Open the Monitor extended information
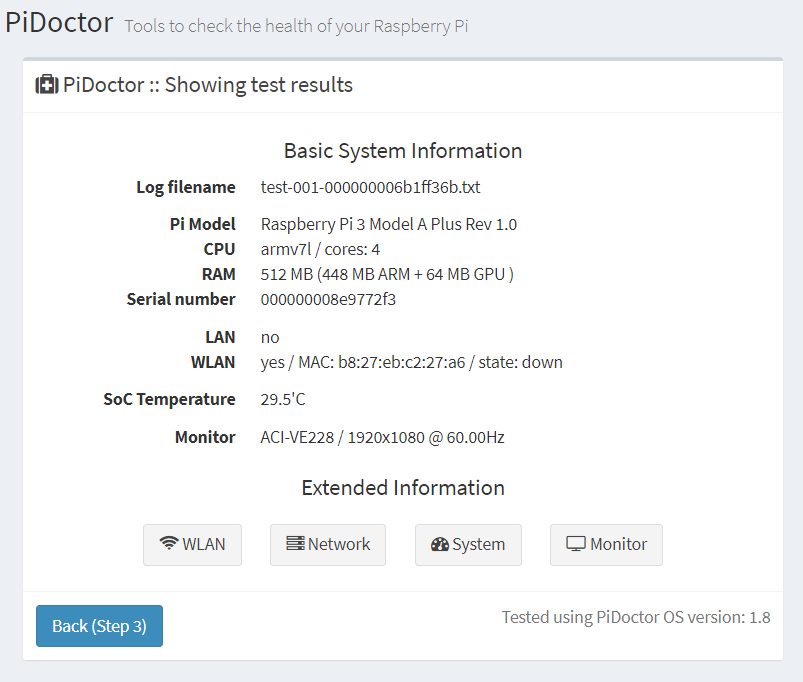The width and height of the screenshot is (803, 682). click(x=605, y=544)
